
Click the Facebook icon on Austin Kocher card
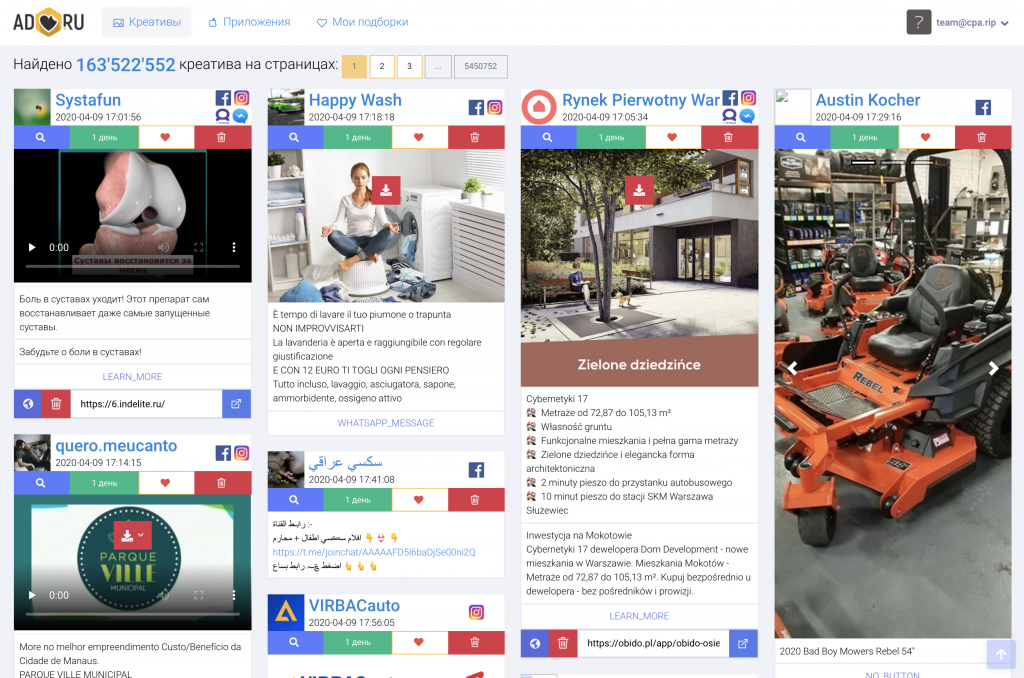click(x=983, y=108)
